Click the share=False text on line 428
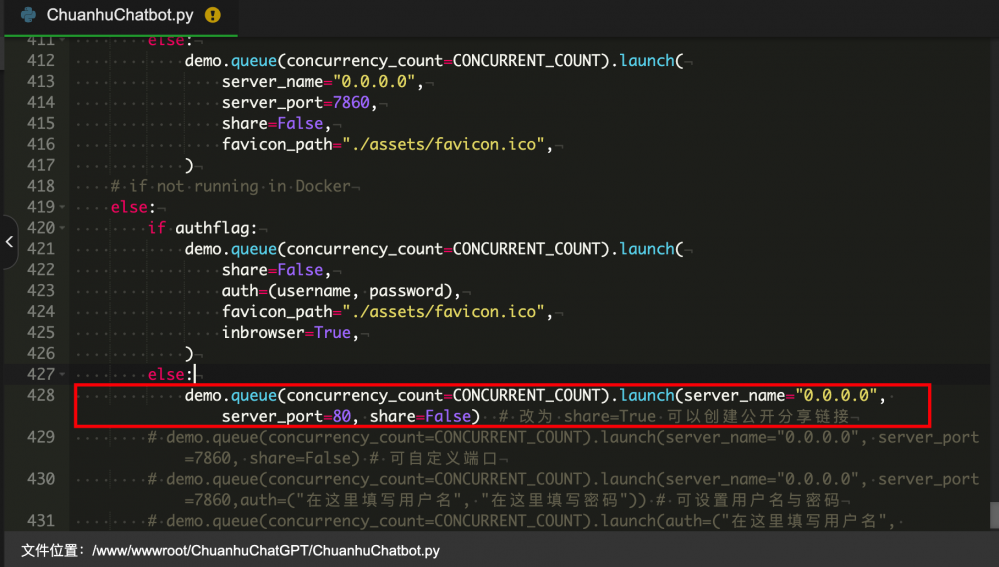999x567 pixels. coord(420,416)
